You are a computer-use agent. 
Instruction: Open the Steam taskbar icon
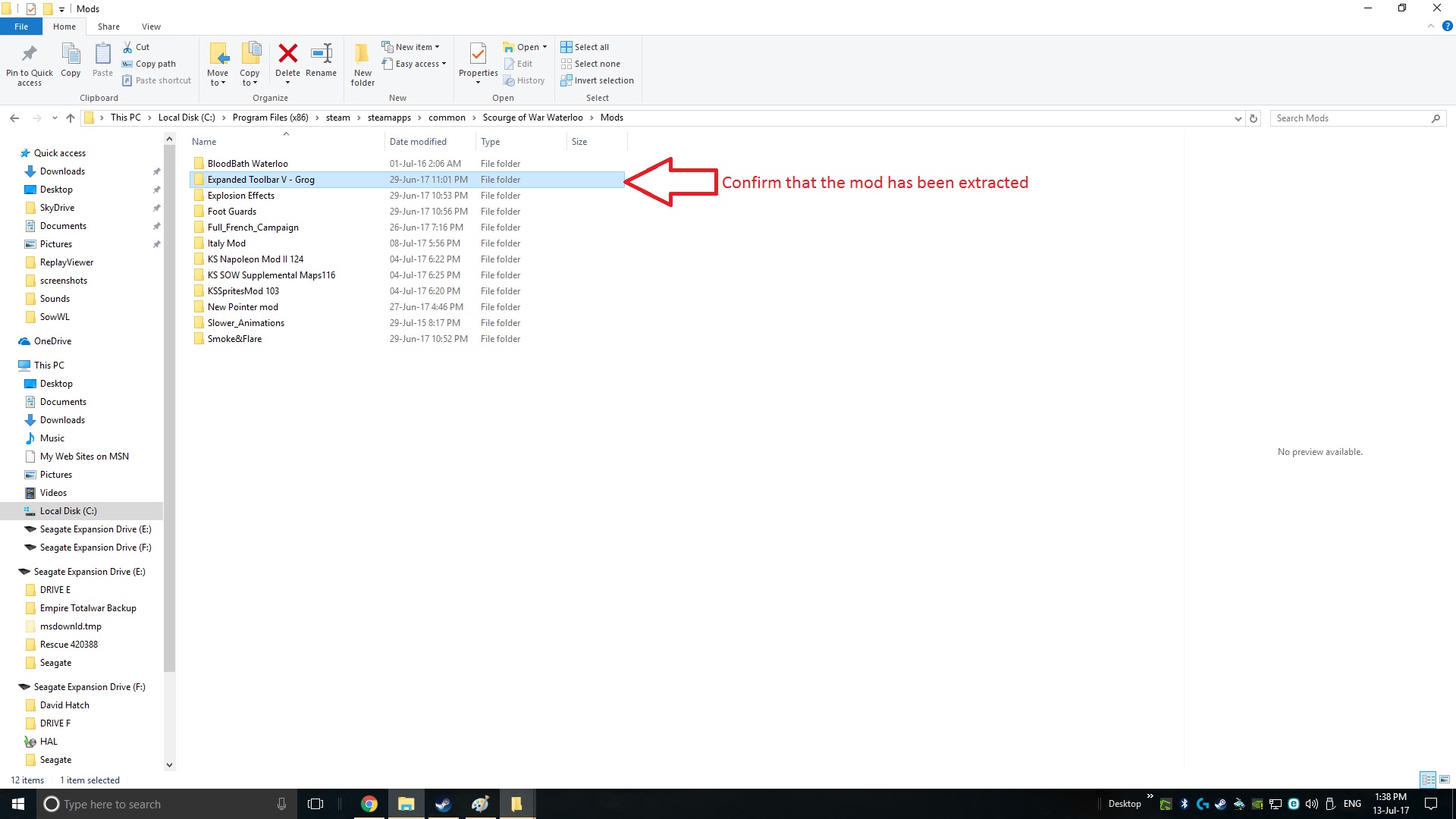pos(443,804)
